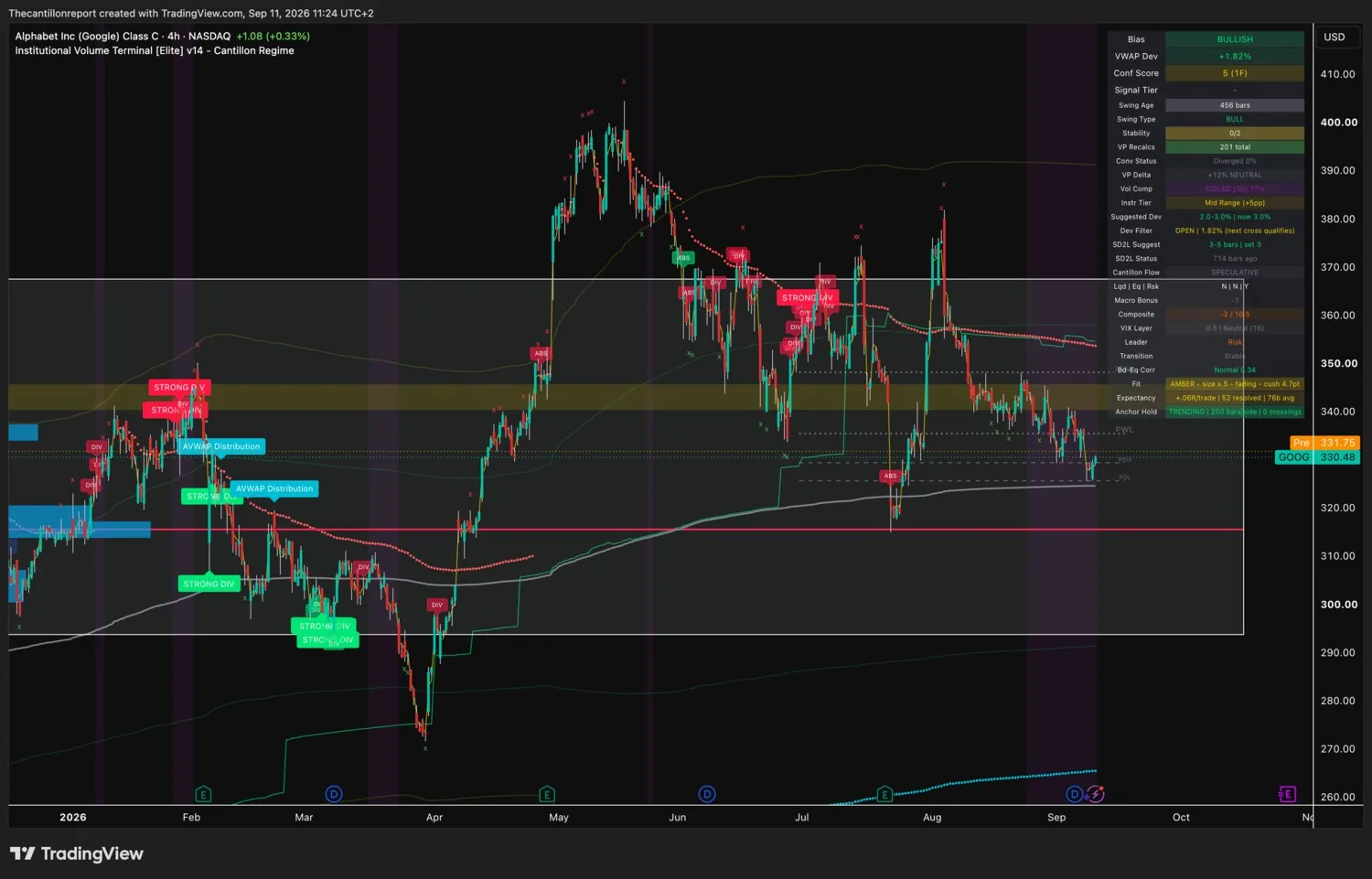
Task: Click the Conf Score value 5 (1F)
Action: [x=1235, y=73]
